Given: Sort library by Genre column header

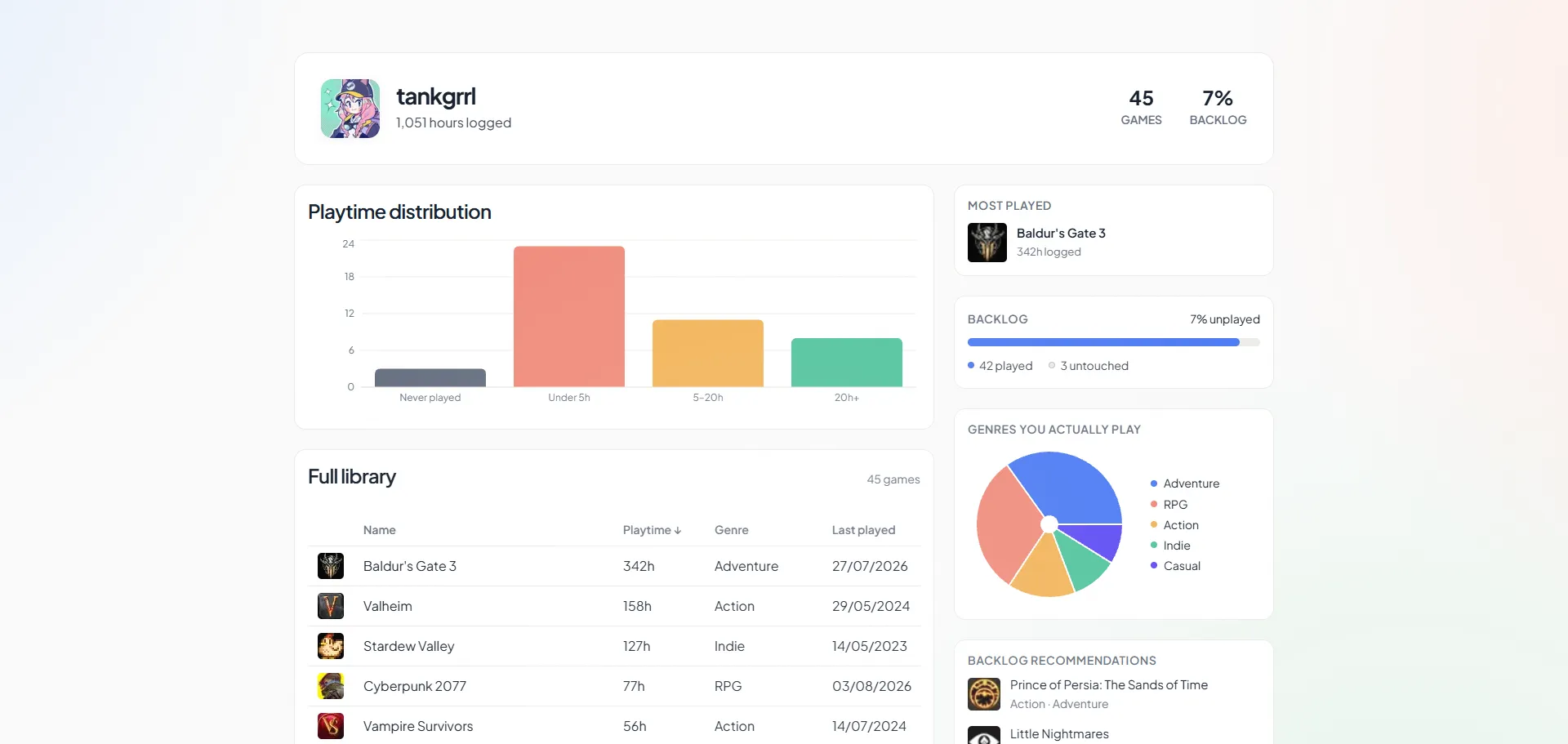Looking at the screenshot, I should 732,530.
